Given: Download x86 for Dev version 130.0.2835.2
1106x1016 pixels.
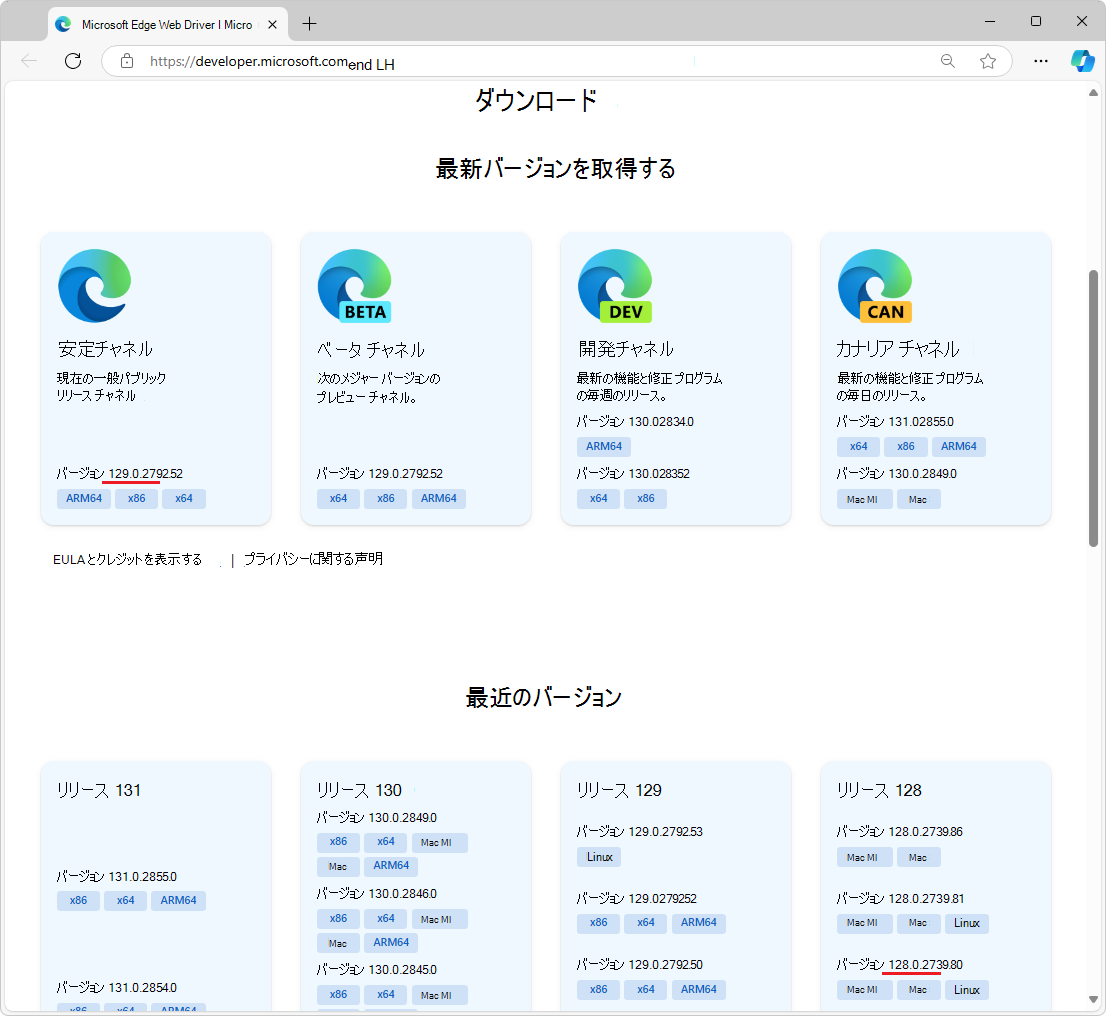Looking at the screenshot, I should point(646,499).
